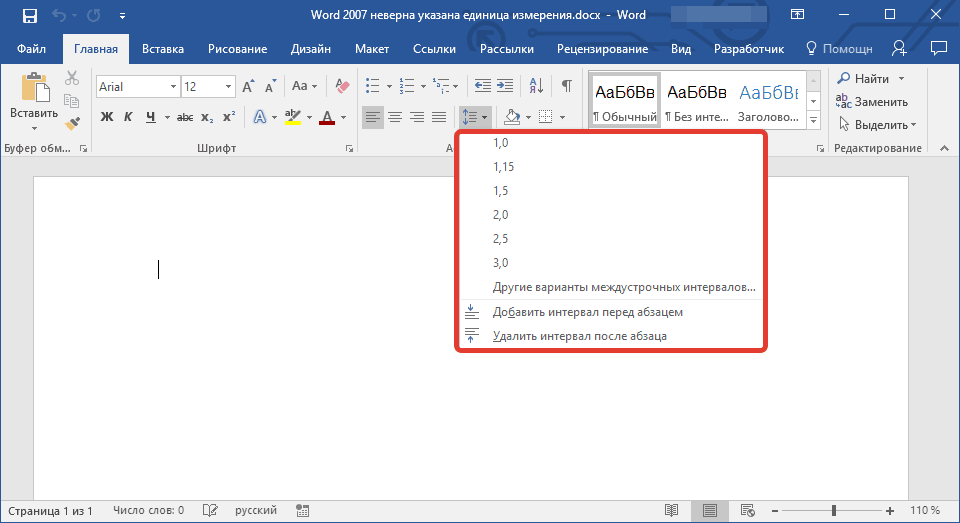
Task: Show paragraph marks with pilcrow icon
Action: (x=567, y=86)
